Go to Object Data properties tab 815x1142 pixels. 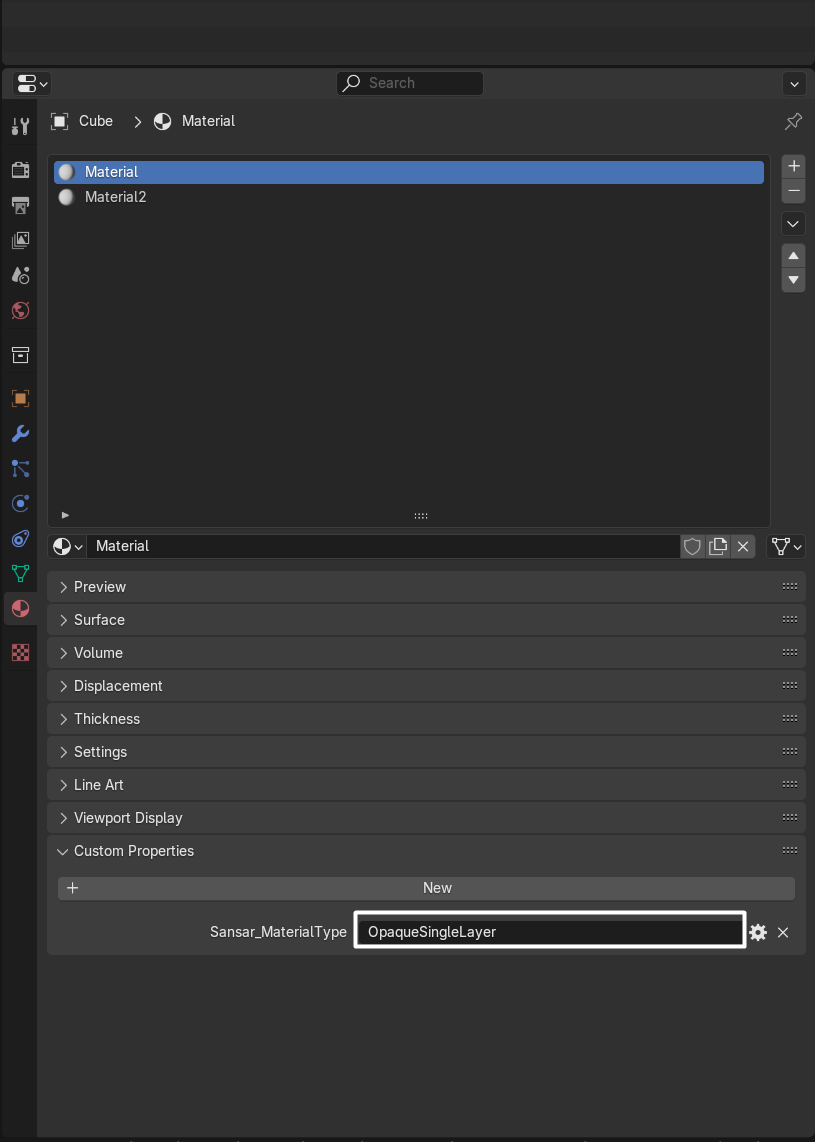pyautogui.click(x=20, y=573)
